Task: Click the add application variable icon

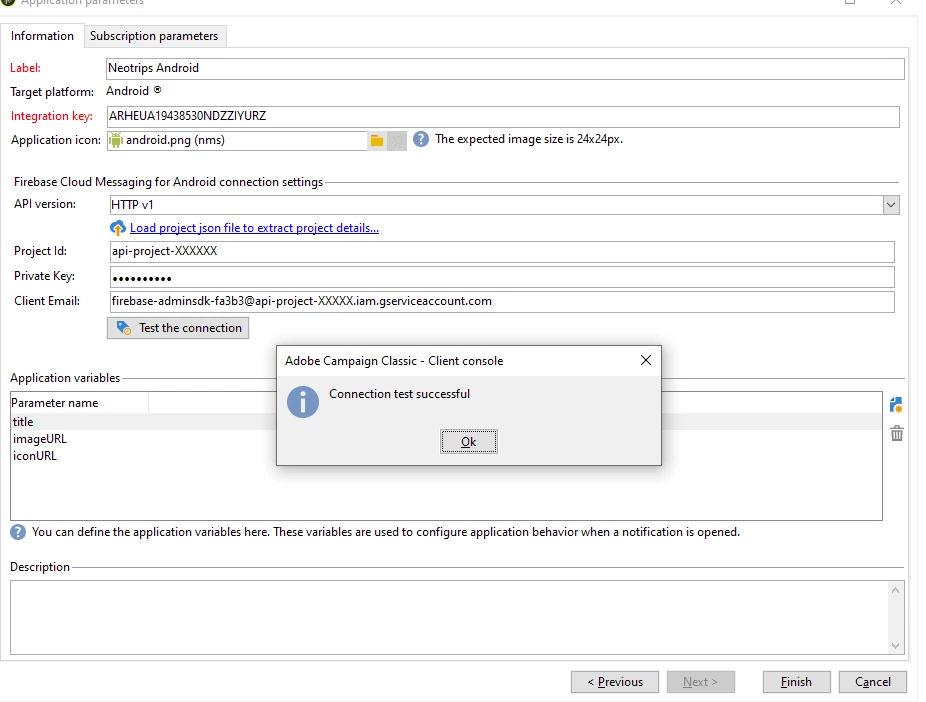Action: 896,405
